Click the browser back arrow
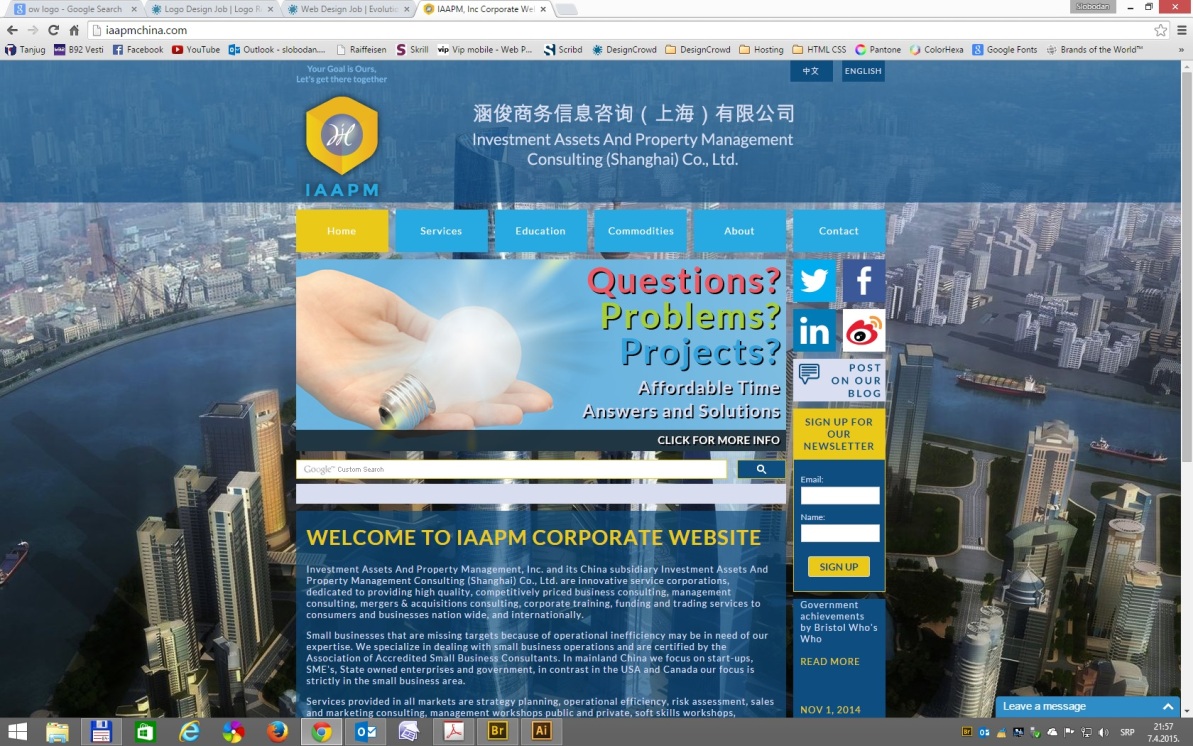Screen dimensions: 1193x746 [12, 30]
